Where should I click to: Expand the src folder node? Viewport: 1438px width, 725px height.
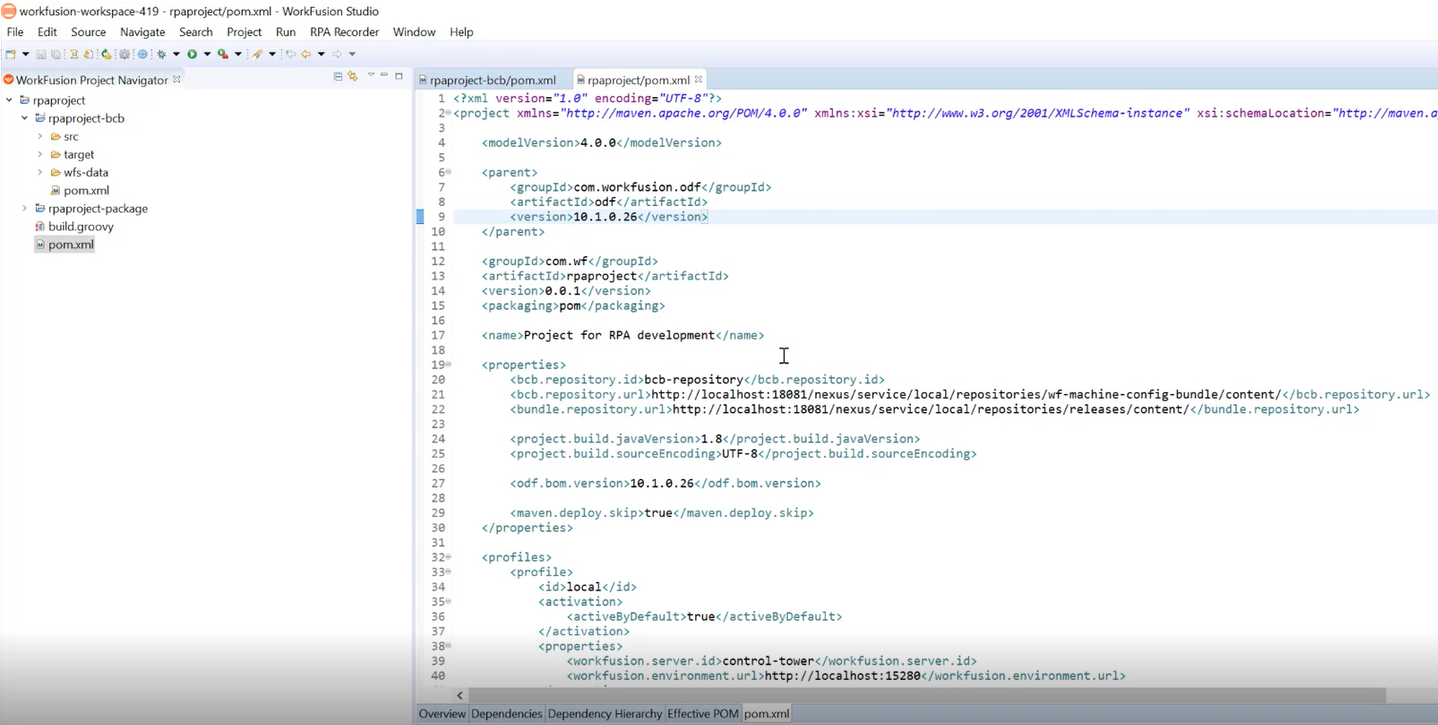[x=40, y=136]
